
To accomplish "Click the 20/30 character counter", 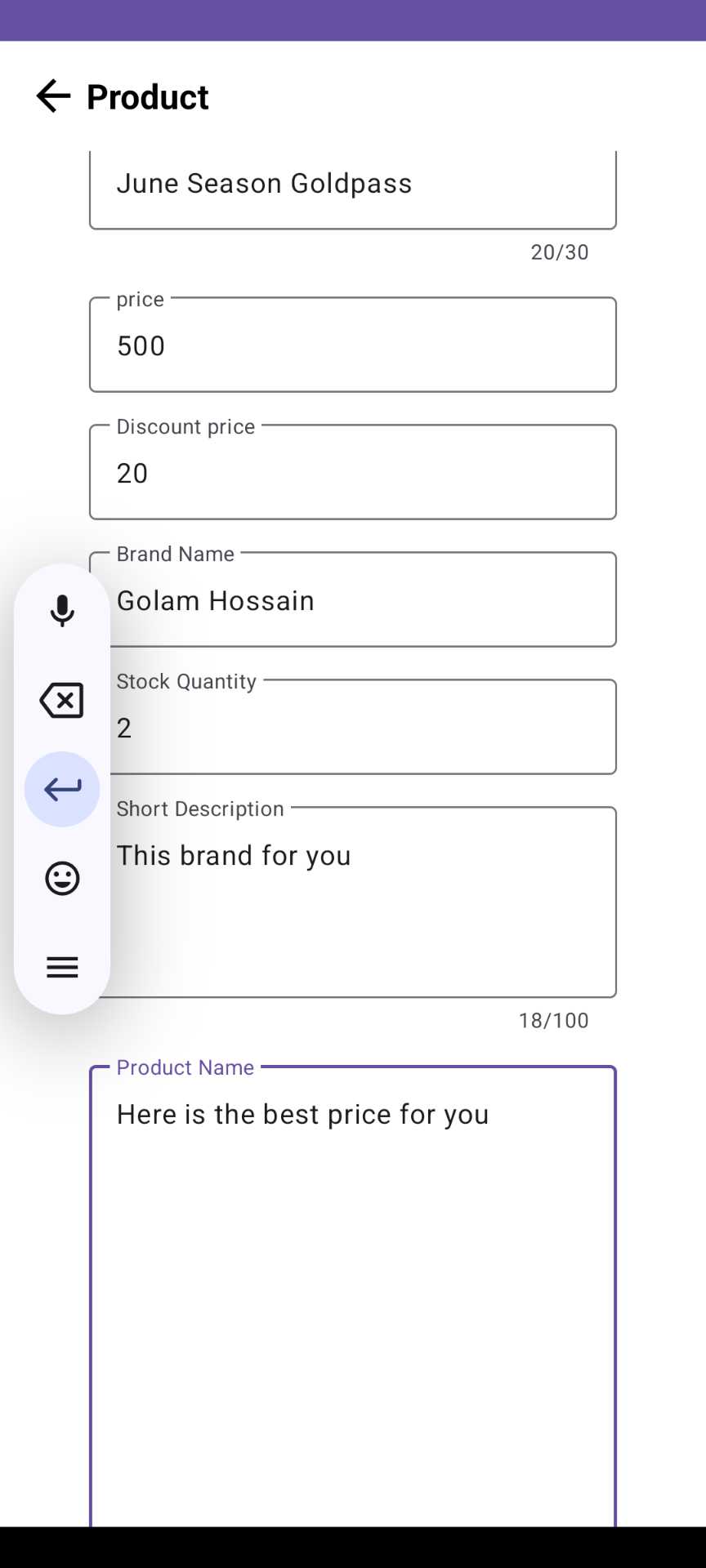I will [x=559, y=252].
